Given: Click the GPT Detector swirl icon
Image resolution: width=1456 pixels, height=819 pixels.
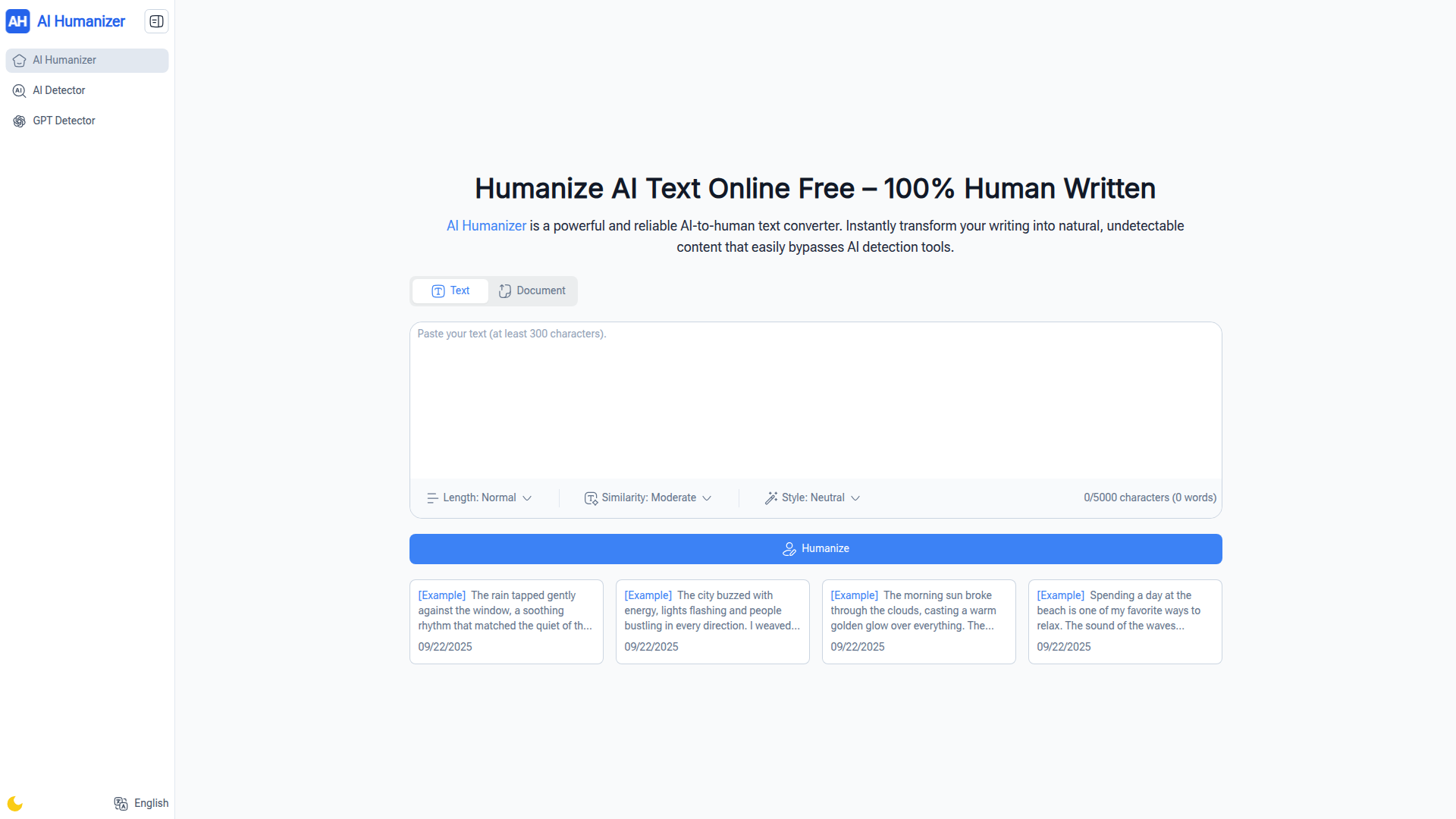Looking at the screenshot, I should click(19, 121).
